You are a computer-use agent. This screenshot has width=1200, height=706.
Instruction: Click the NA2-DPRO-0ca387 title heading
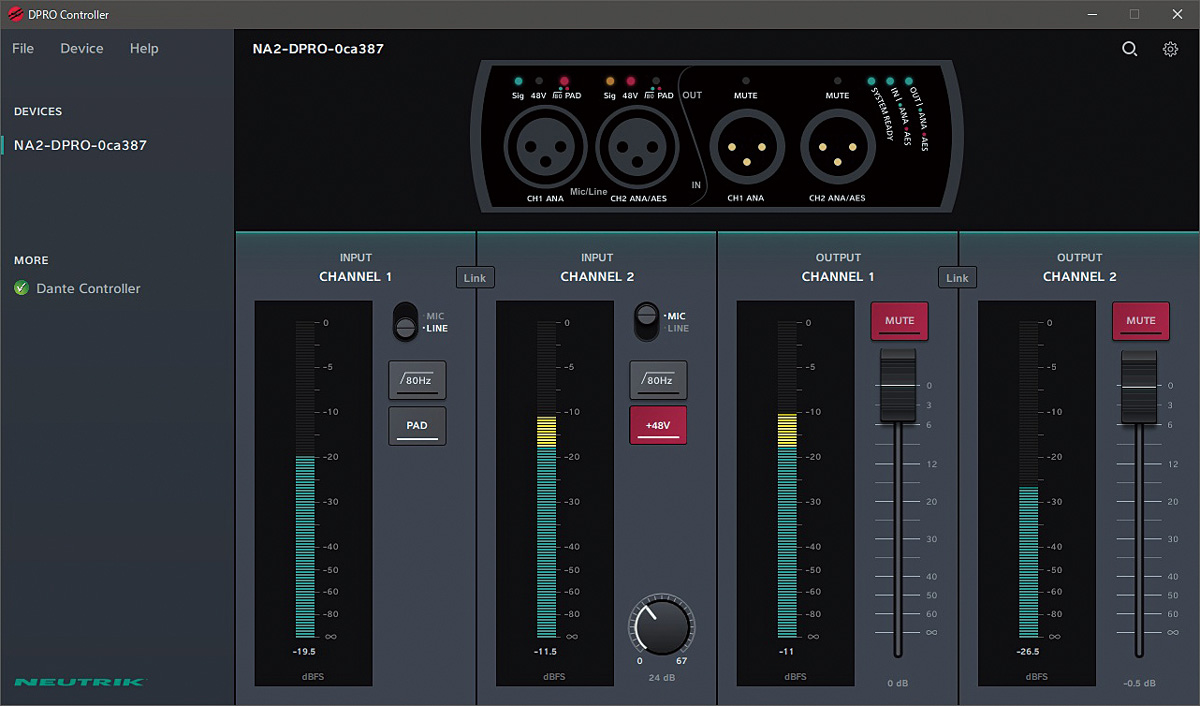(x=318, y=48)
